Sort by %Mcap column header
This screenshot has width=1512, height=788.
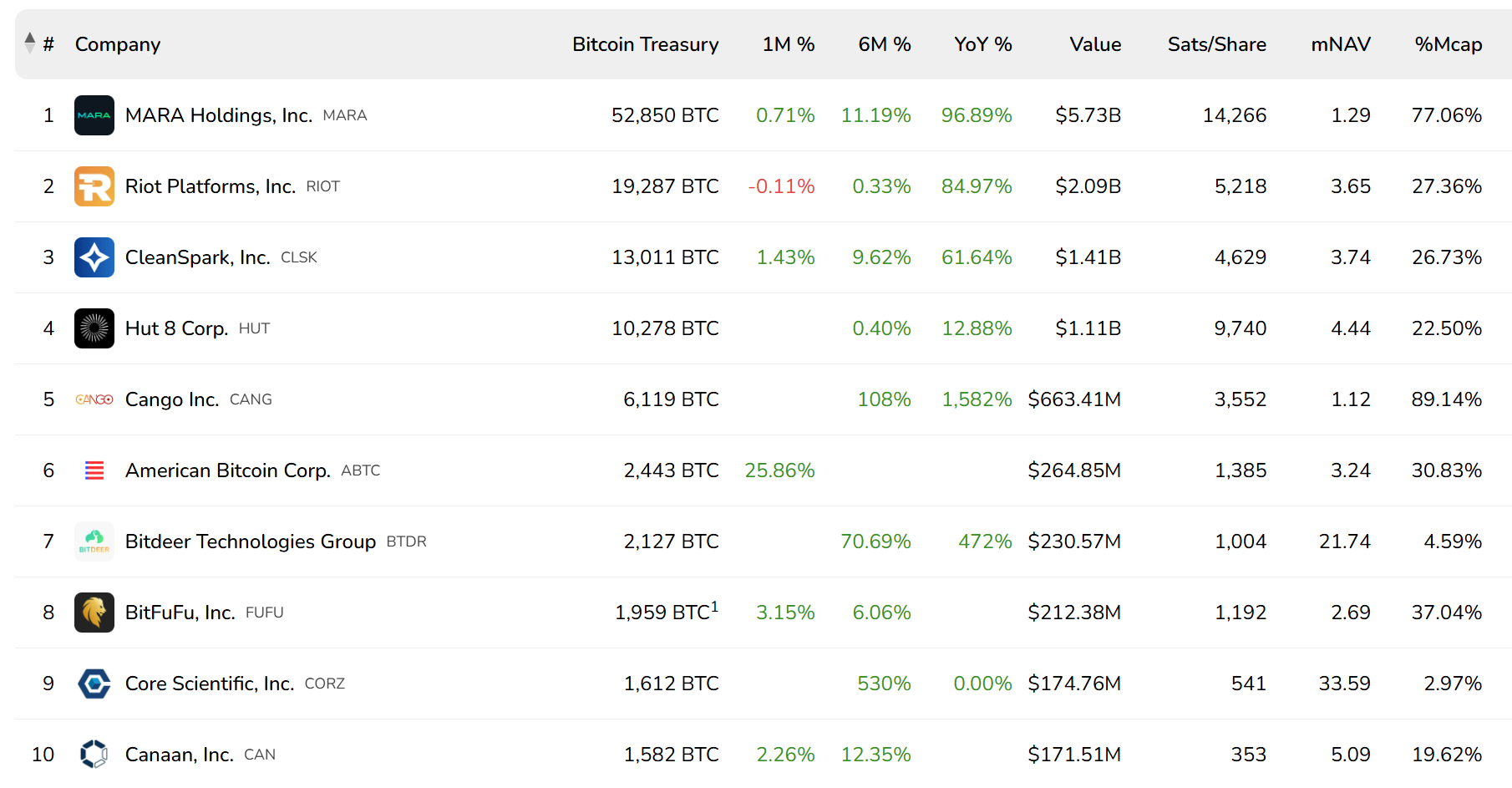click(1448, 44)
